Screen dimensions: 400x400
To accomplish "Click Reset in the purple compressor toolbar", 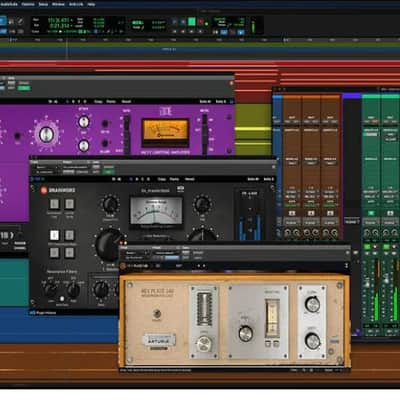I will [x=126, y=101].
